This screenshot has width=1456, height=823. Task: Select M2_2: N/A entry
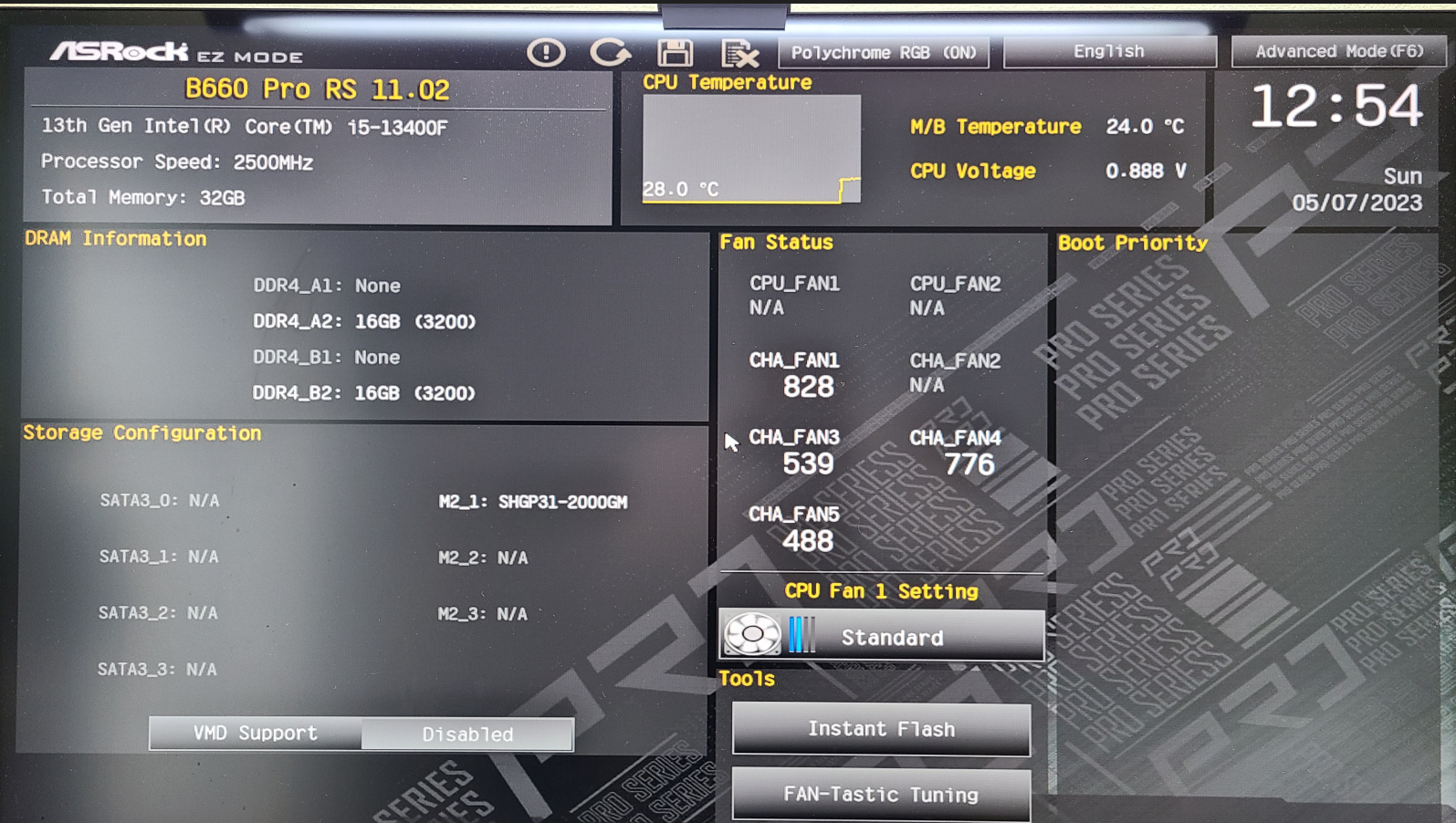click(483, 557)
